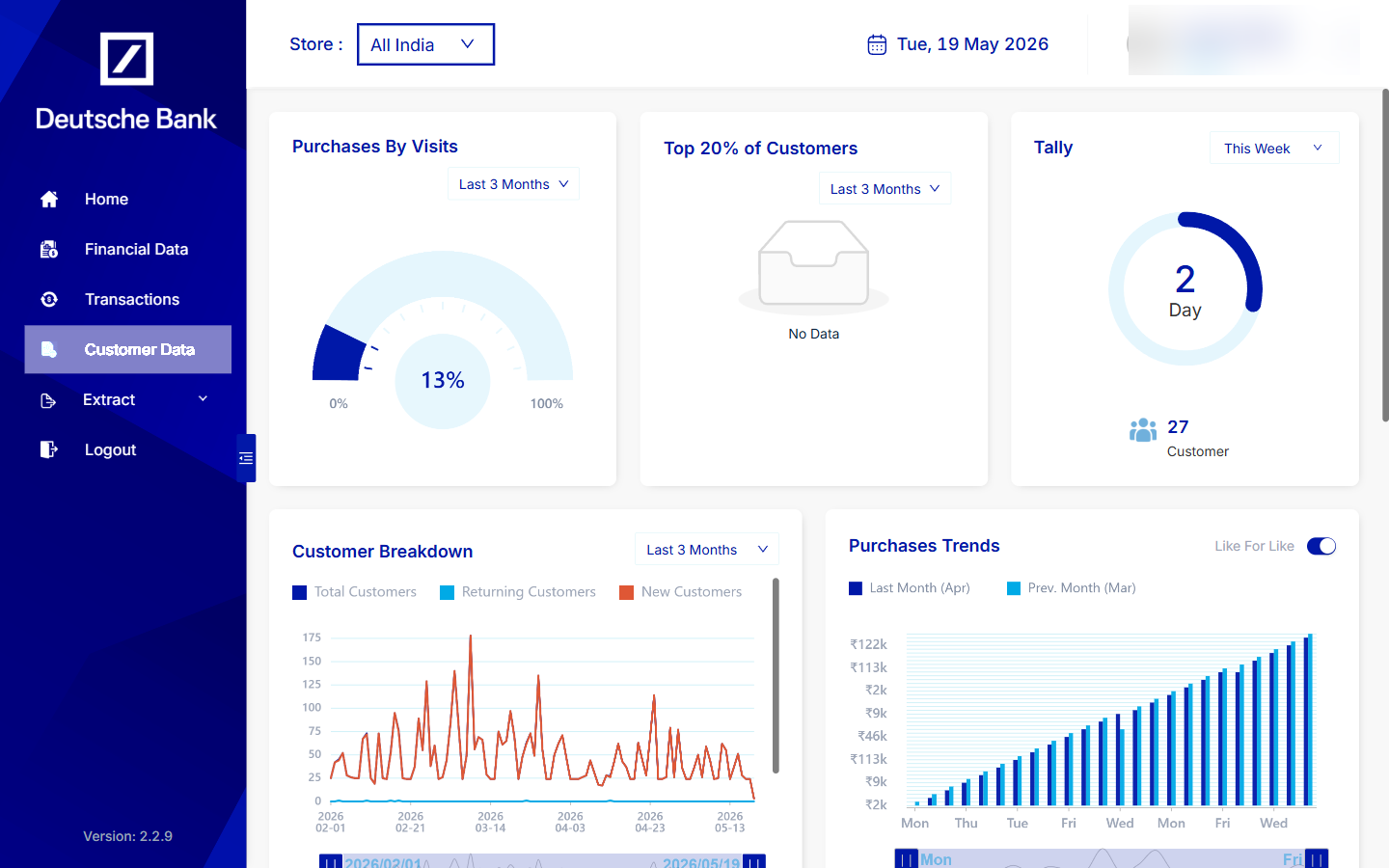The width and height of the screenshot is (1389, 868).
Task: Toggle Last Month (Apr) legend series
Action: (910, 588)
